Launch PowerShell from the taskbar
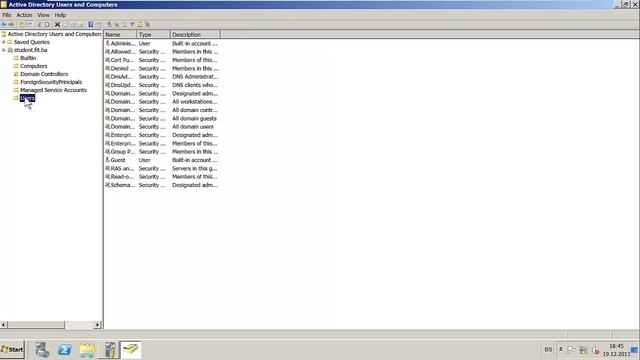The image size is (640, 360). [64, 350]
